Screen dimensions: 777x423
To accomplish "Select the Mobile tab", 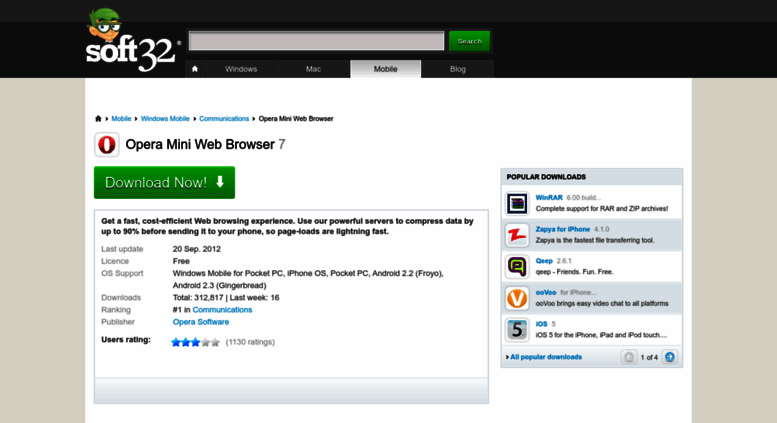I will click(386, 69).
